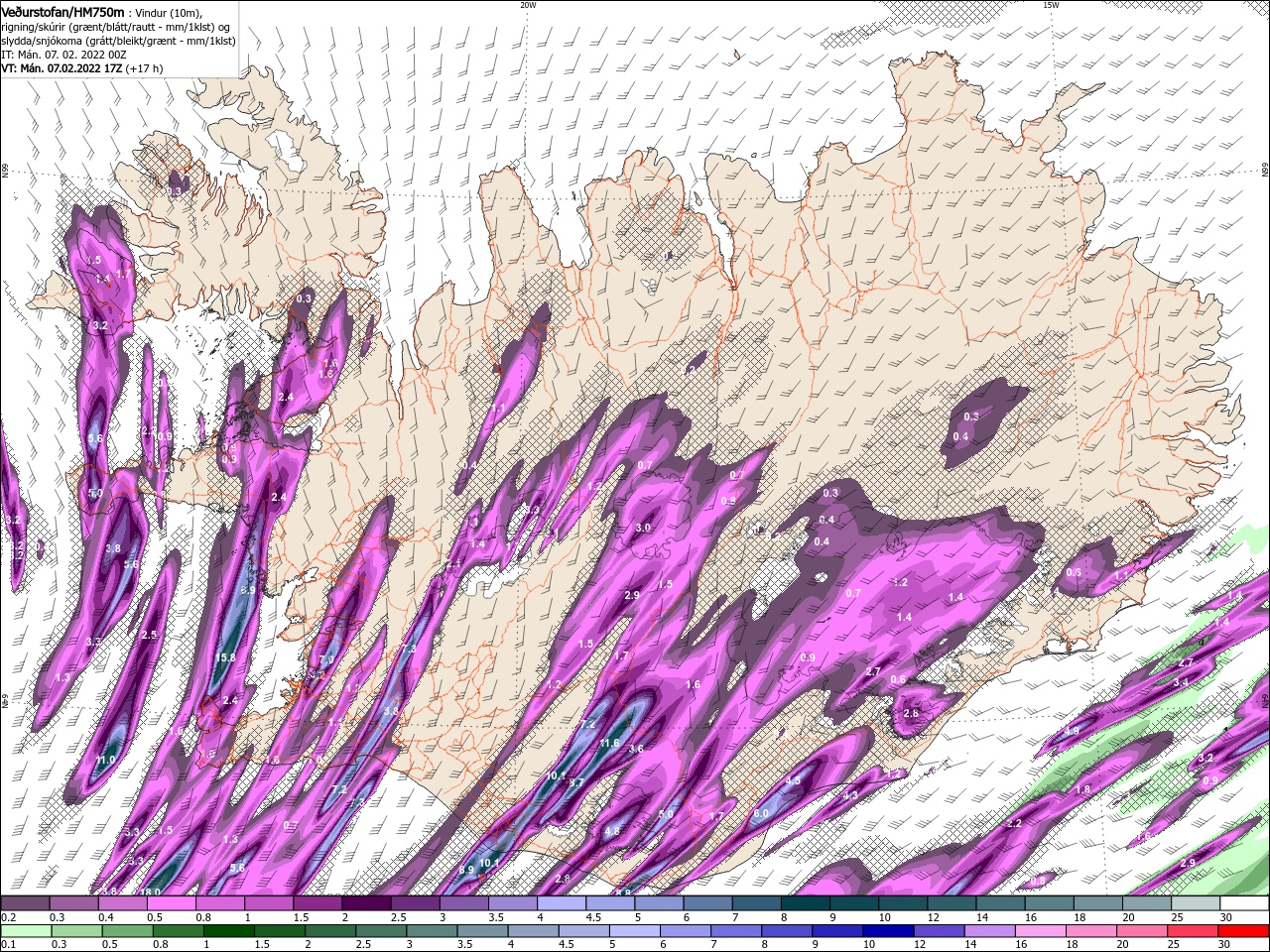Click the upper legend swatch labeled 1.5
Viewport: 1270px width, 952px height.
pos(317,903)
